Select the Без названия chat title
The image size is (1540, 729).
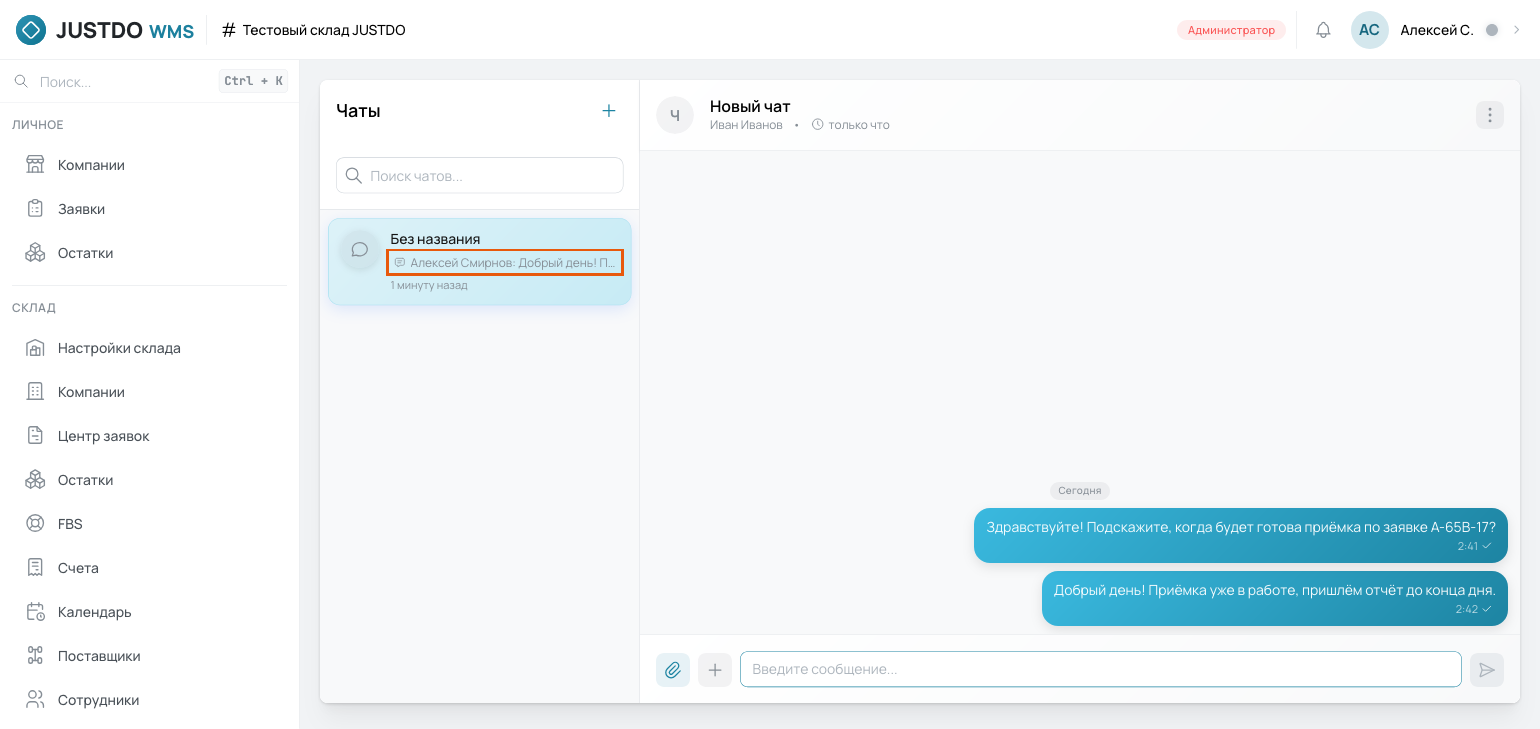(x=435, y=239)
